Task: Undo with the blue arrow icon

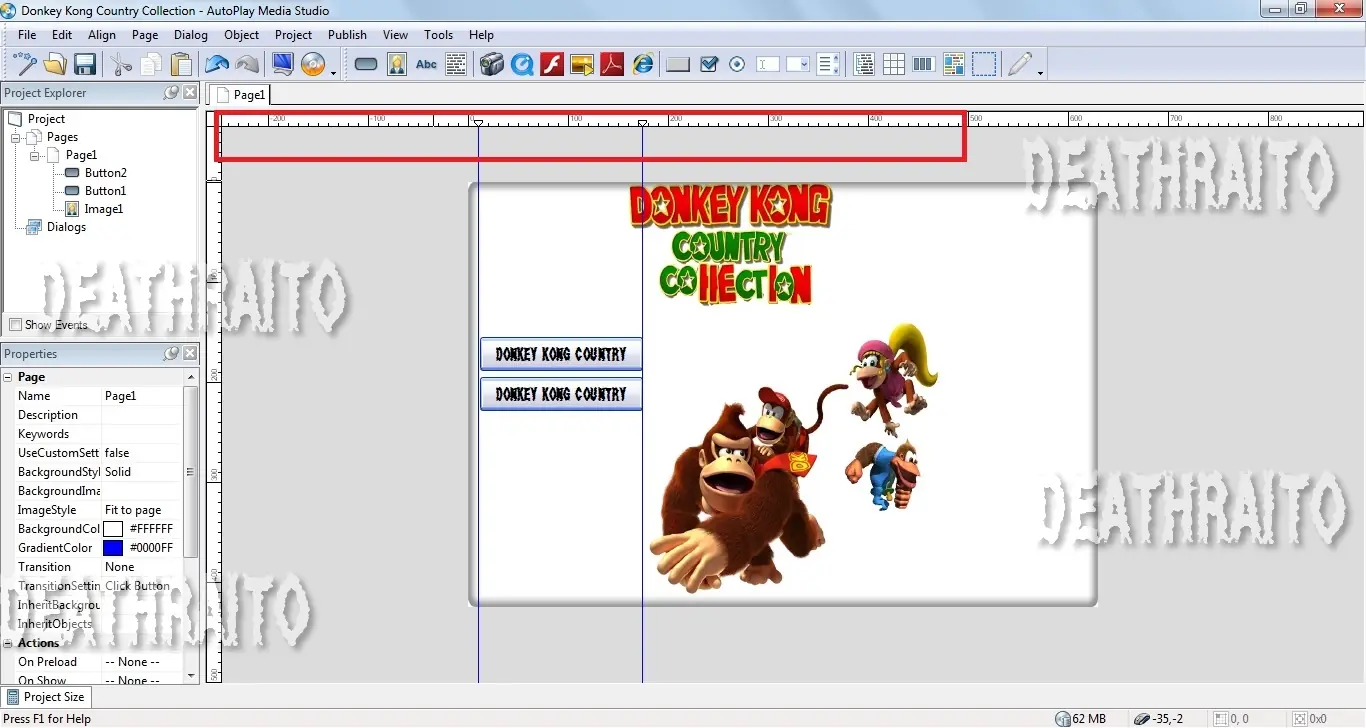Action: tap(217, 64)
